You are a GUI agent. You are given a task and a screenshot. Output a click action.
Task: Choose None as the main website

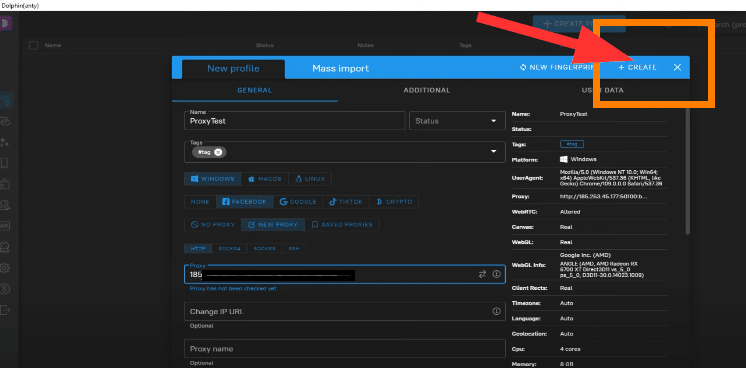coord(200,202)
